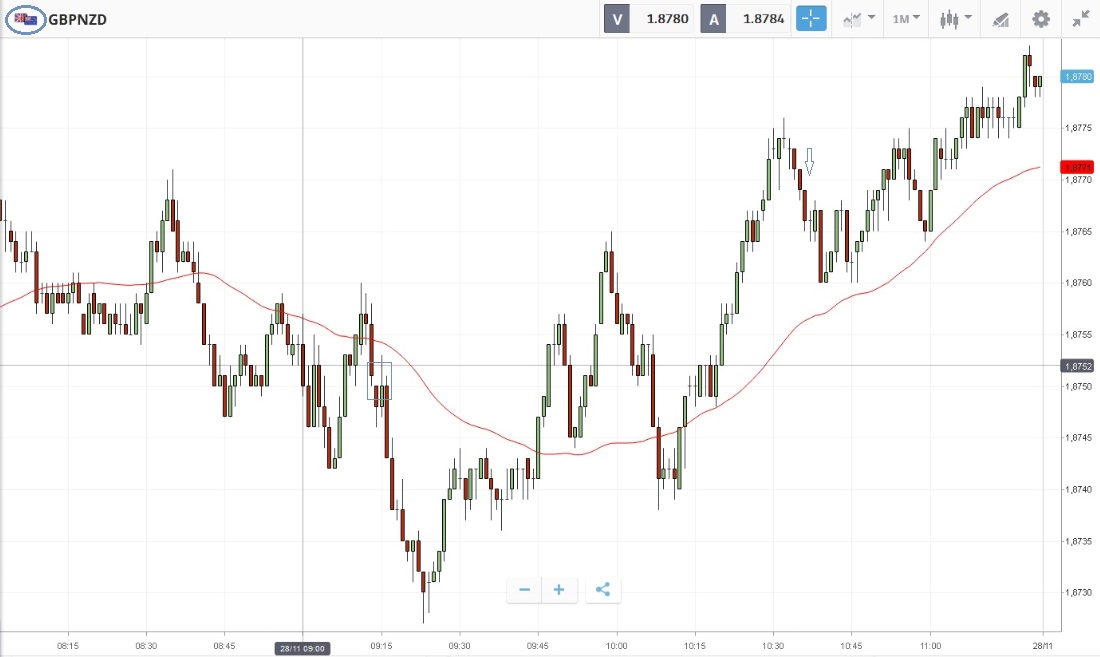The height and width of the screenshot is (657, 1100).
Task: Toggle the crosshair cursor button
Action: pos(811,18)
